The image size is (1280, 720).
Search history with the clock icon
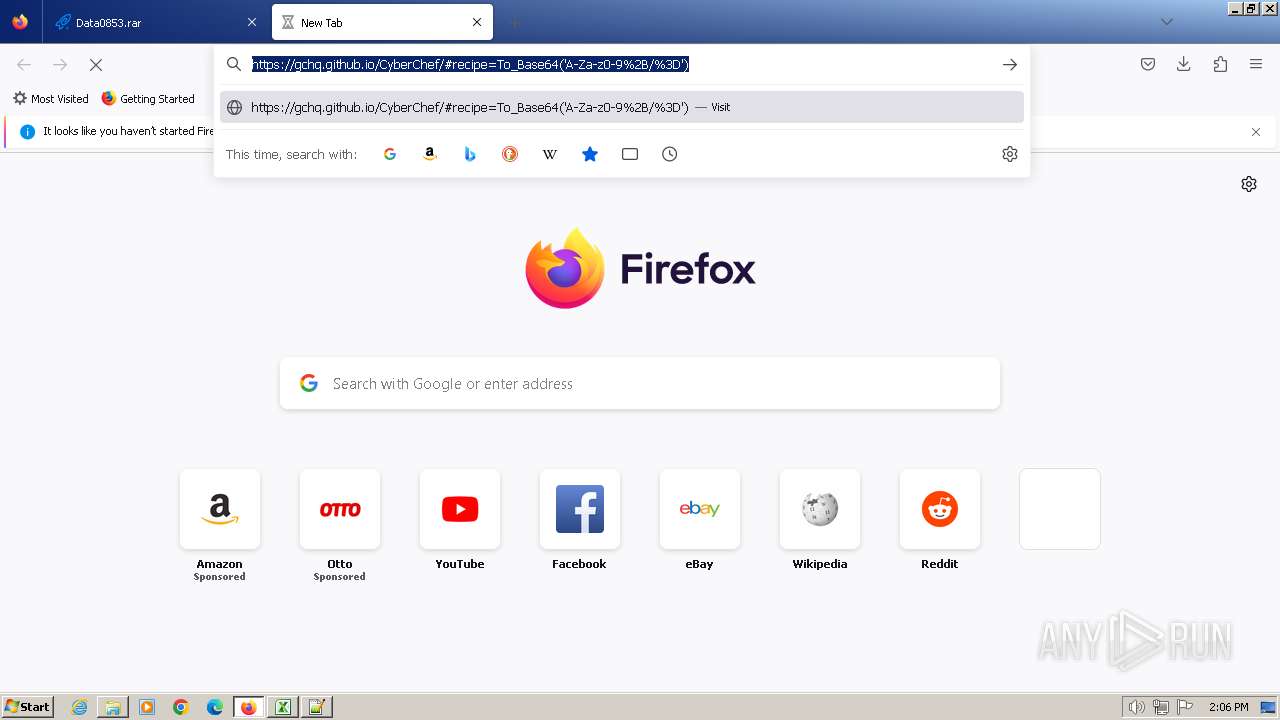tap(670, 154)
